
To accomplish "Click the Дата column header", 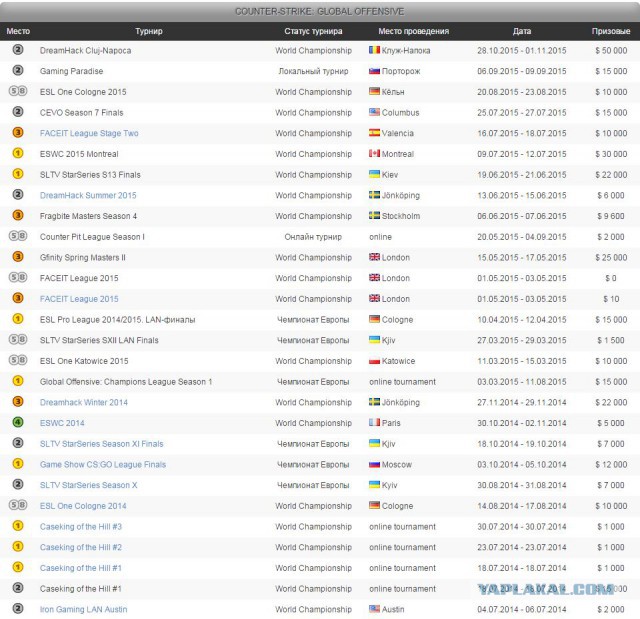I will (521, 31).
